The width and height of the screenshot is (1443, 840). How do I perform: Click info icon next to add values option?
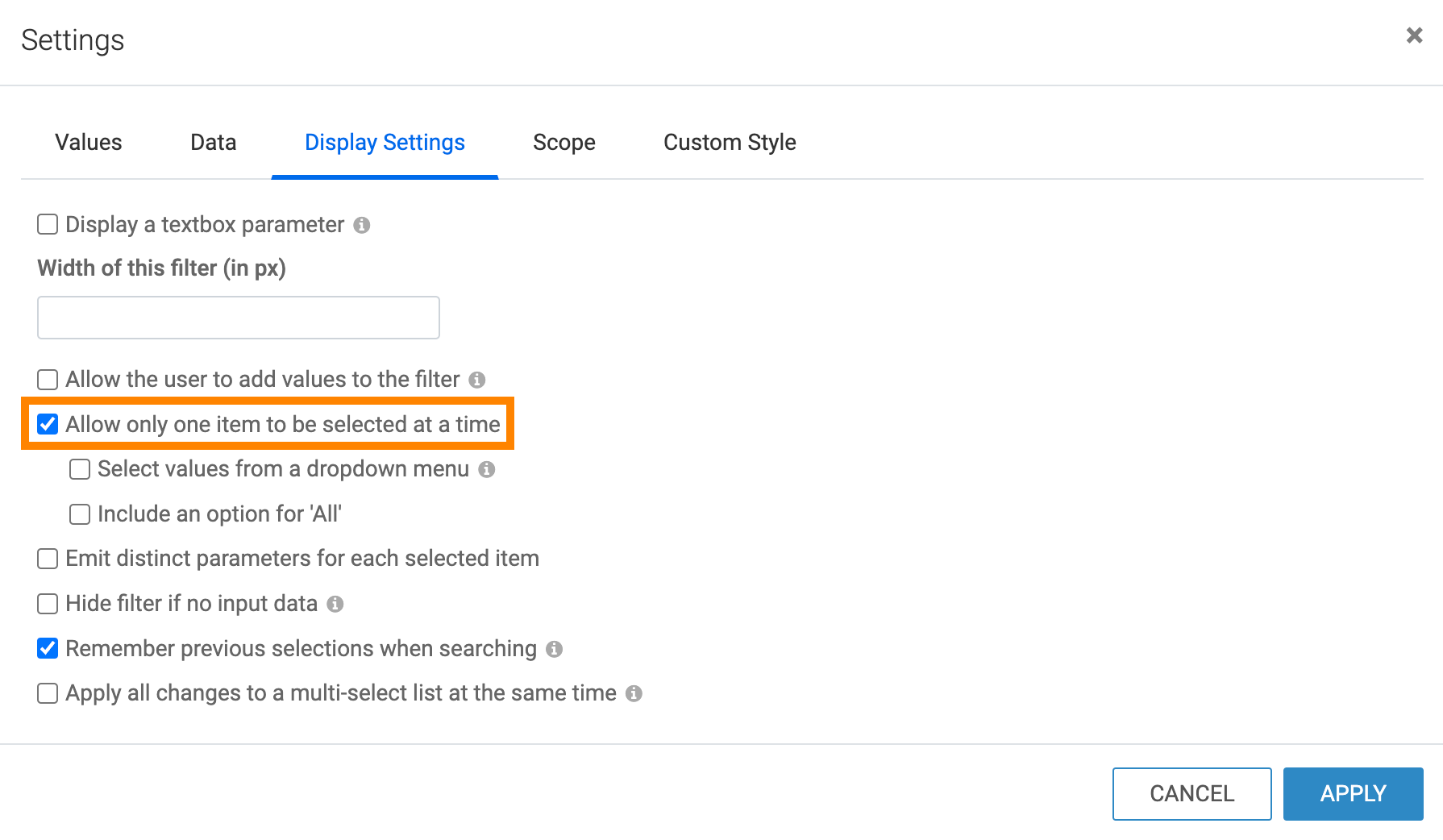point(477,380)
